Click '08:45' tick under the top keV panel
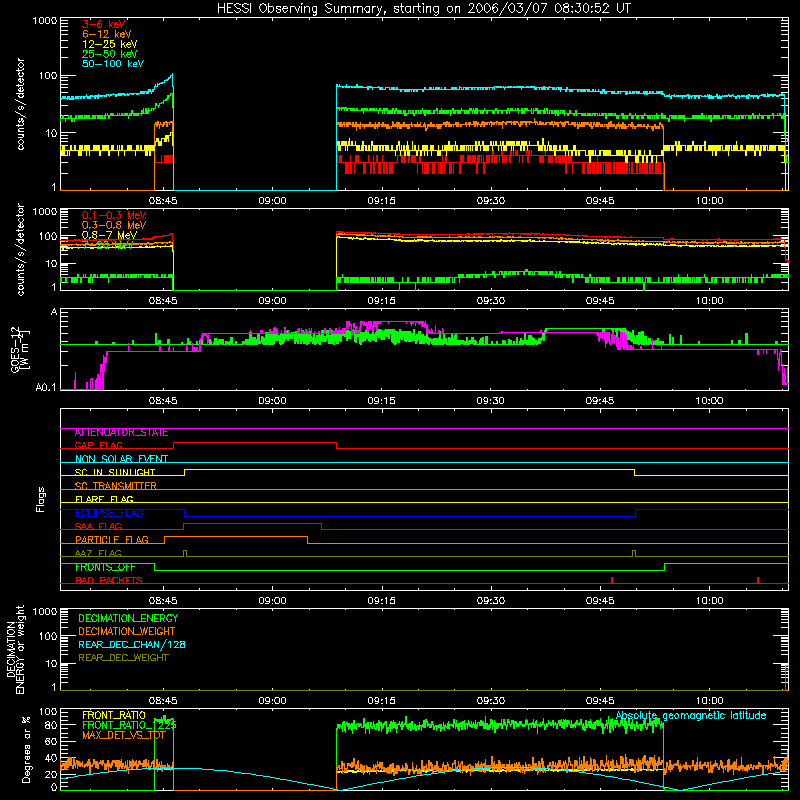Screen dimensions: 800x800 [163, 201]
